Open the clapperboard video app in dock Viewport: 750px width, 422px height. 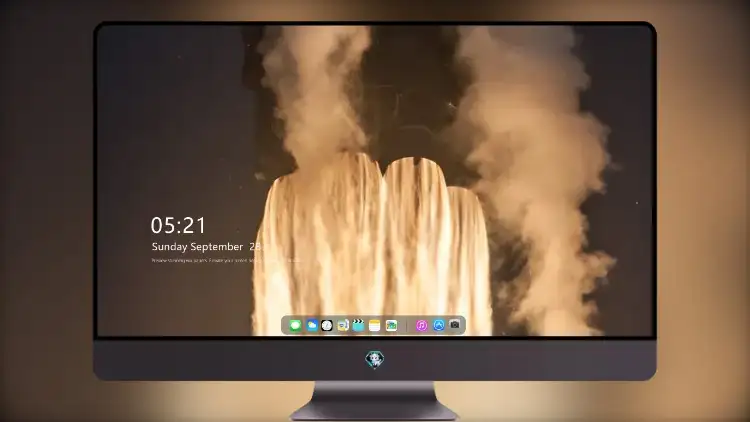tap(358, 325)
